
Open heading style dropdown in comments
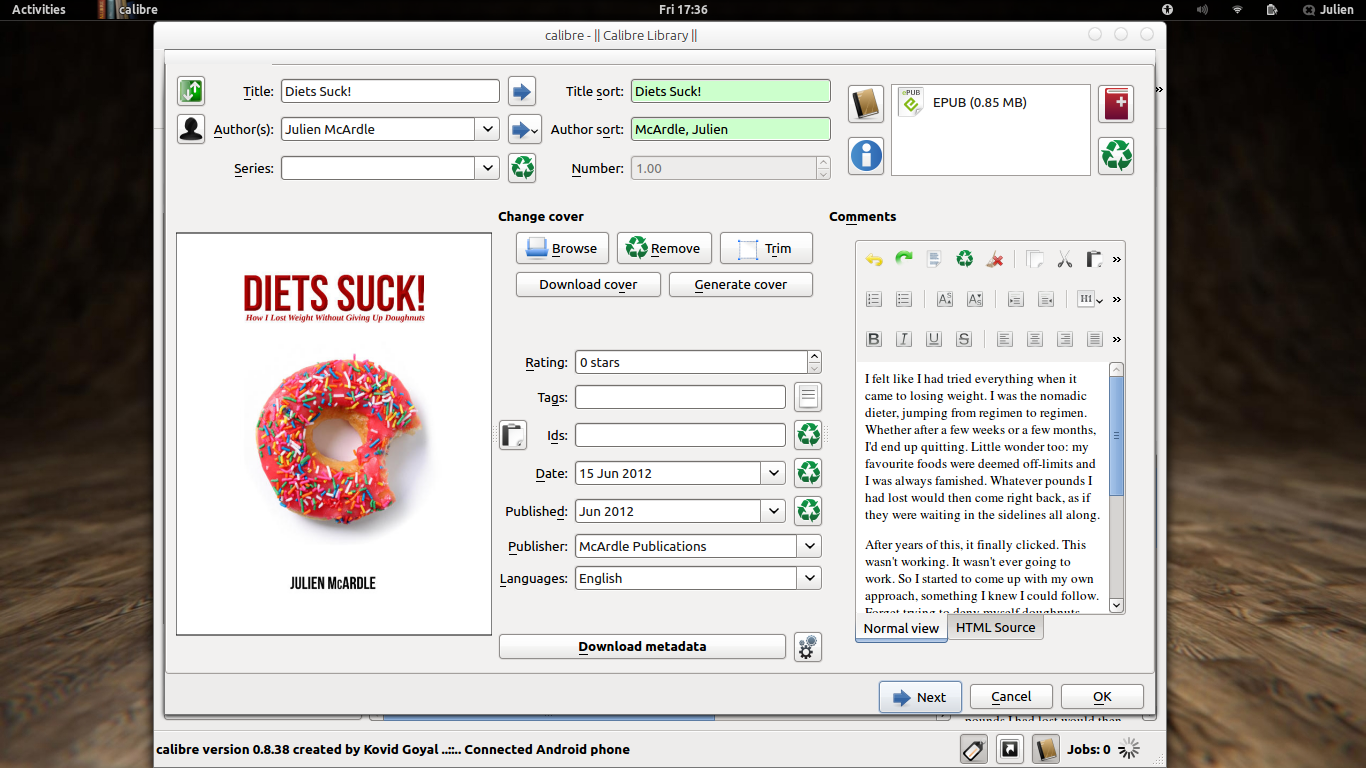pos(1090,299)
